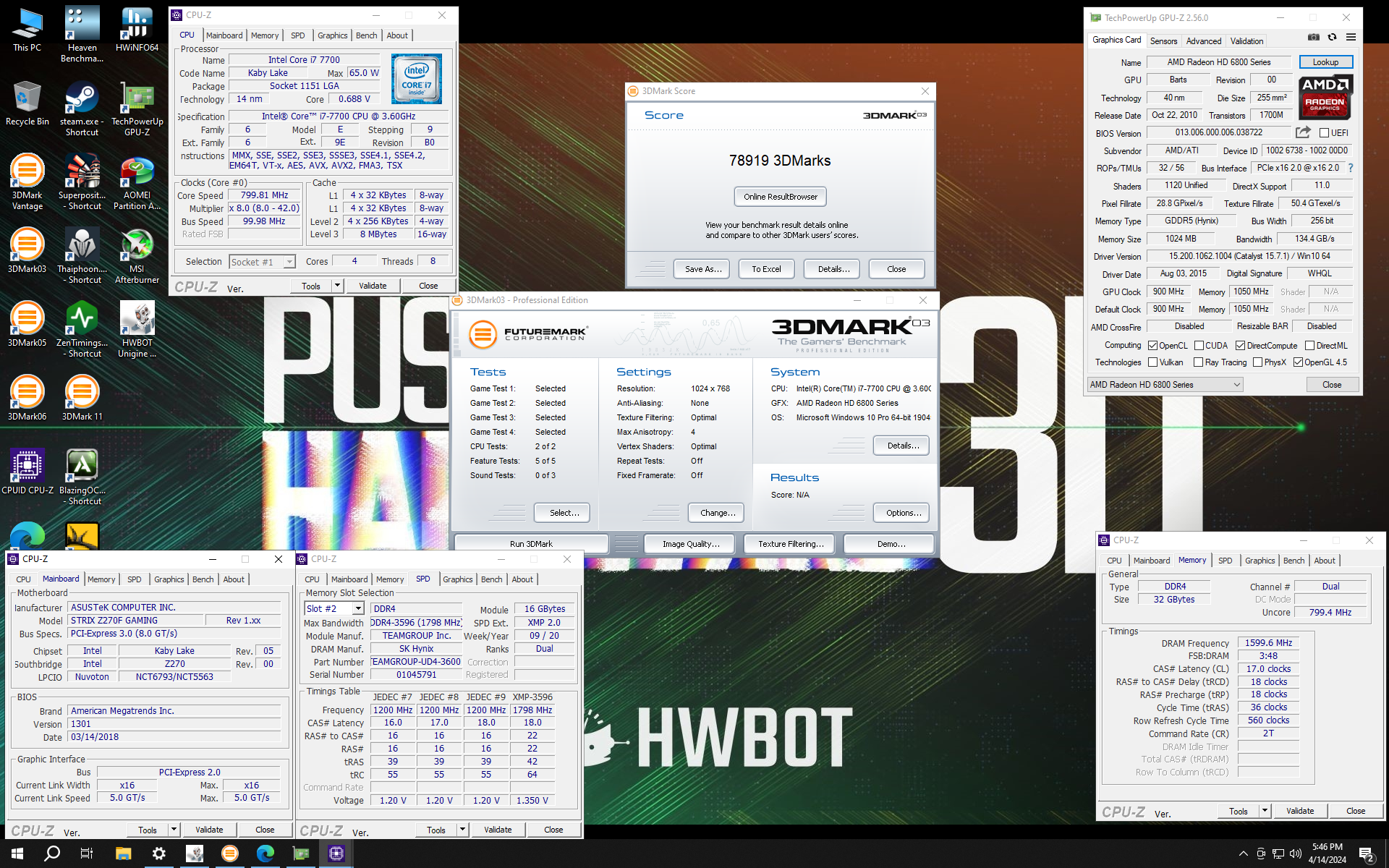Open HWBOT Unigine desktop icon
Image resolution: width=1389 pixels, height=868 pixels.
[x=137, y=330]
